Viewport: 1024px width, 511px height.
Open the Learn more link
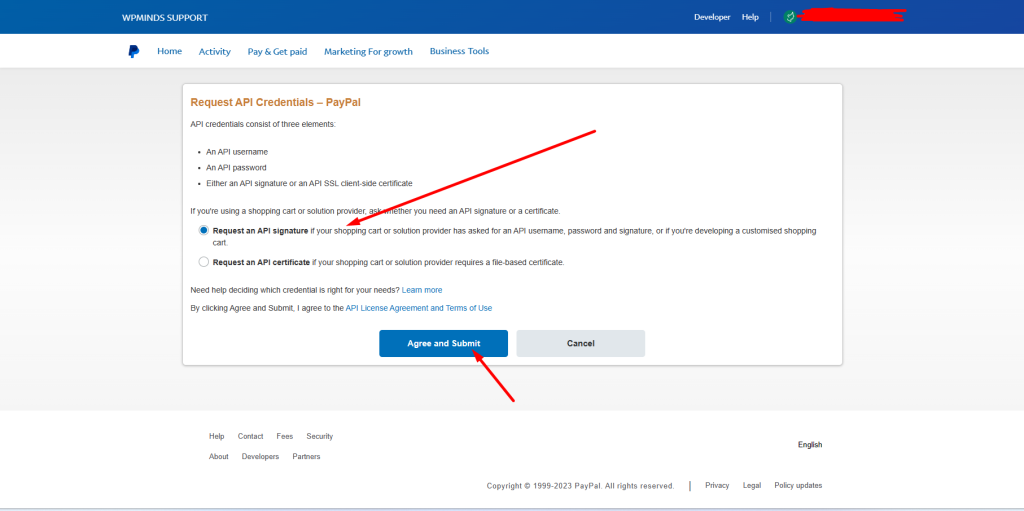(x=422, y=289)
